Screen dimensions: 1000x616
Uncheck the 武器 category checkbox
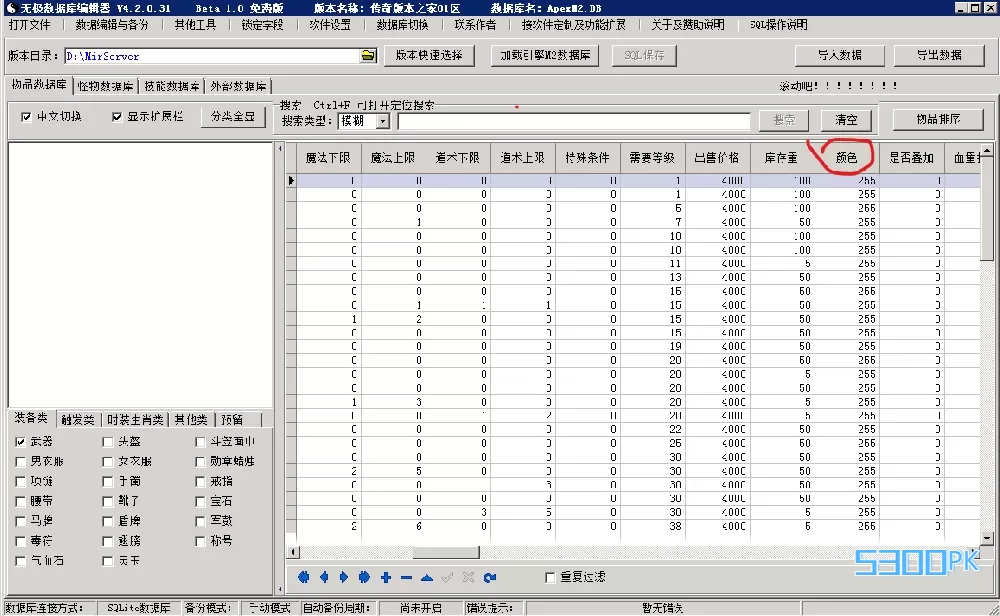coord(20,441)
